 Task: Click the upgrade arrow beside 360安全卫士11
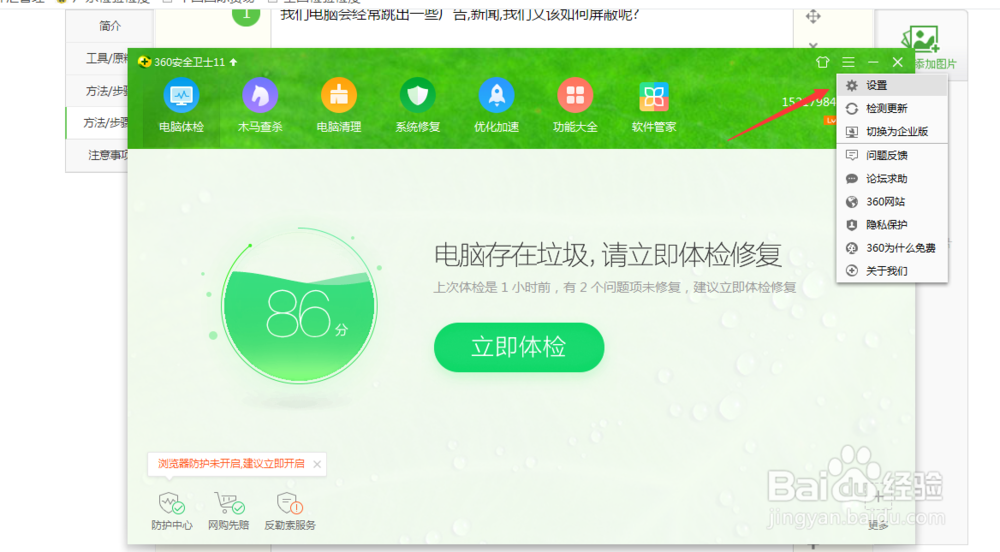tap(233, 62)
